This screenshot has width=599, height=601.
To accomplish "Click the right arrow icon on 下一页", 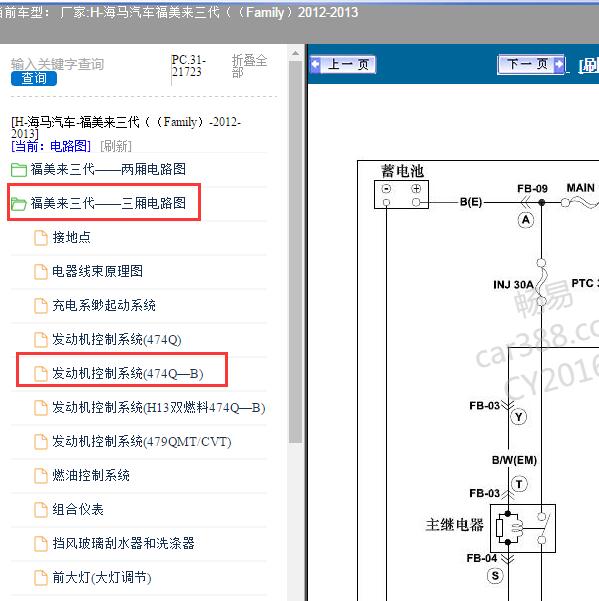I will 559,64.
